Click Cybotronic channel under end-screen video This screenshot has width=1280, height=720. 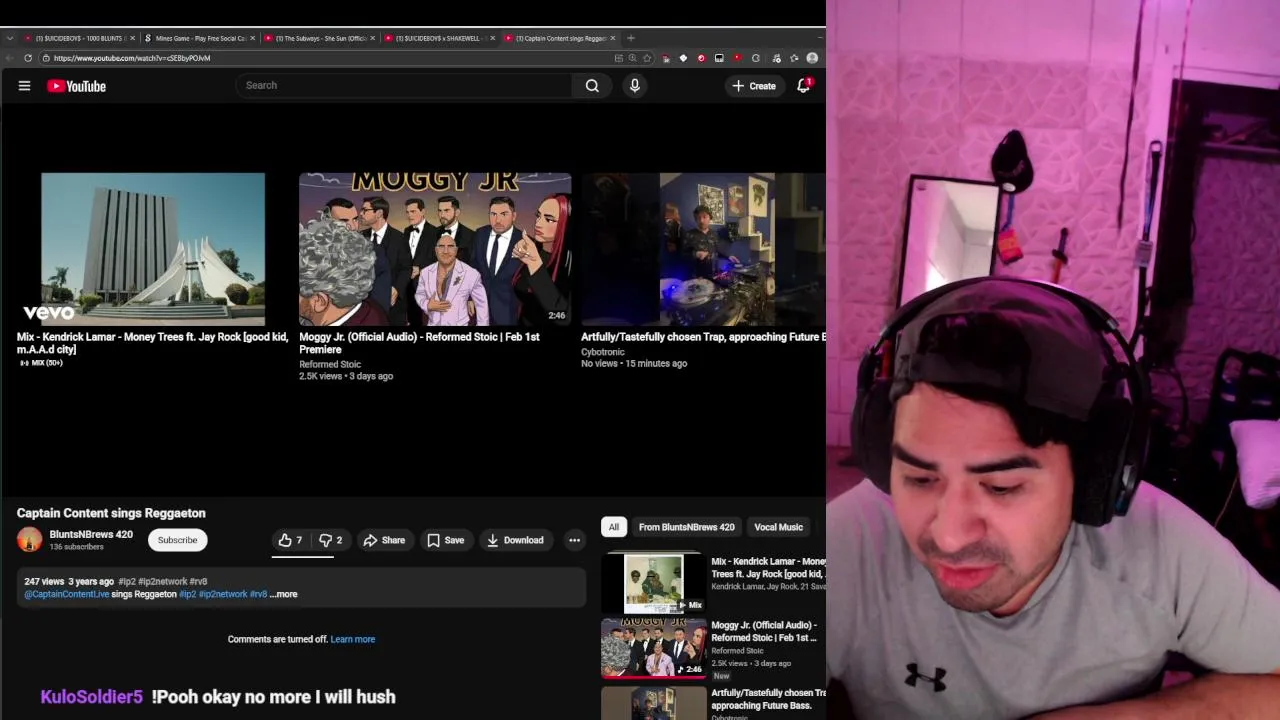tap(602, 352)
